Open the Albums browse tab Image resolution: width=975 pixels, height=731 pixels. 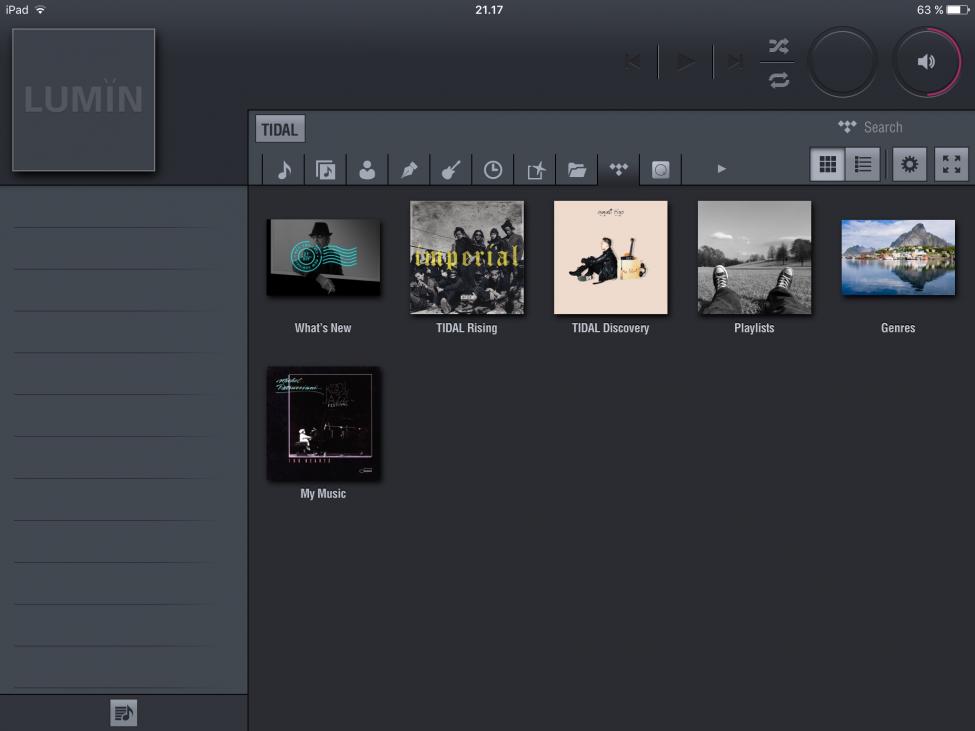pyautogui.click(x=325, y=169)
